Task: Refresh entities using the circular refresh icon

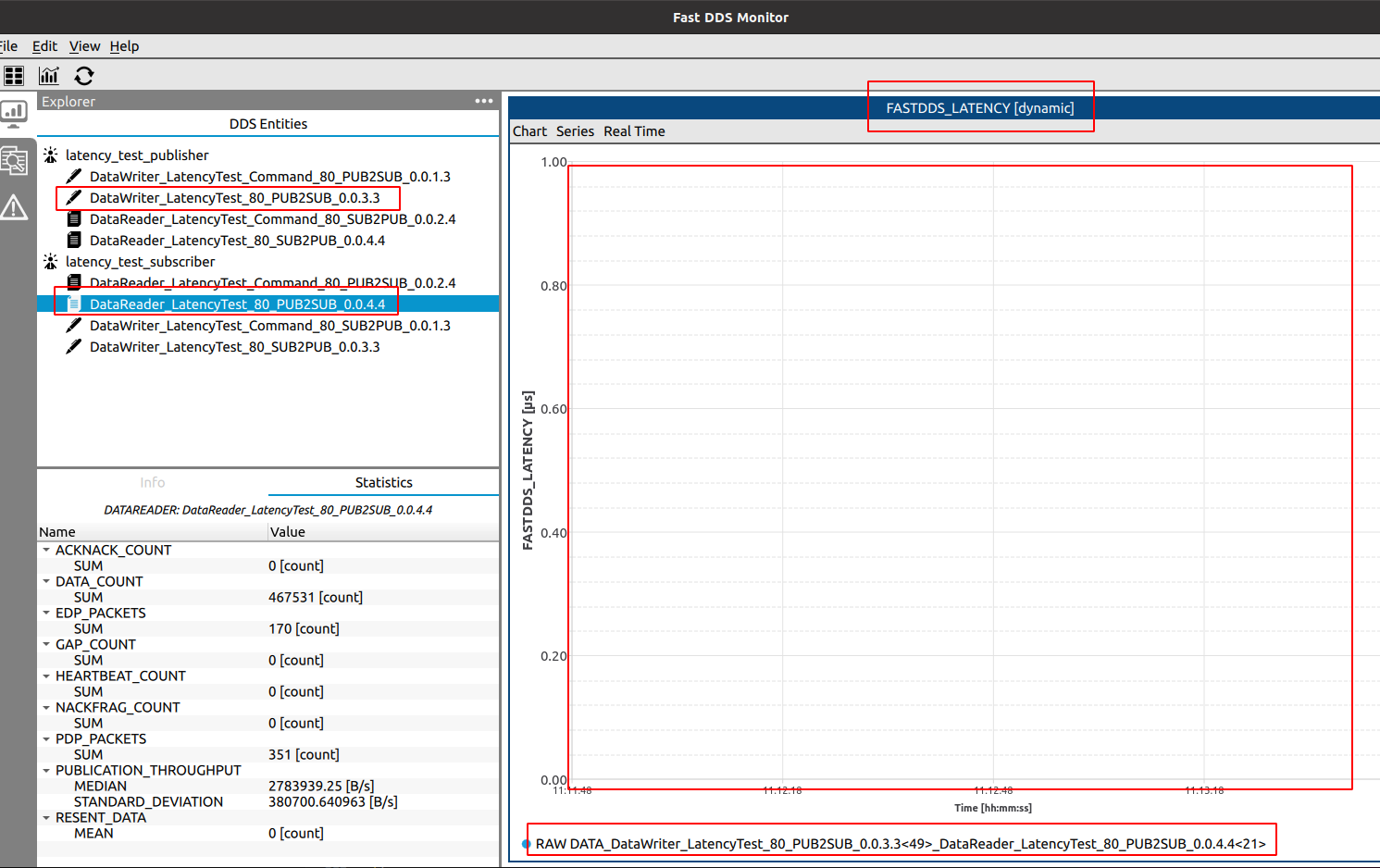Action: 83,76
